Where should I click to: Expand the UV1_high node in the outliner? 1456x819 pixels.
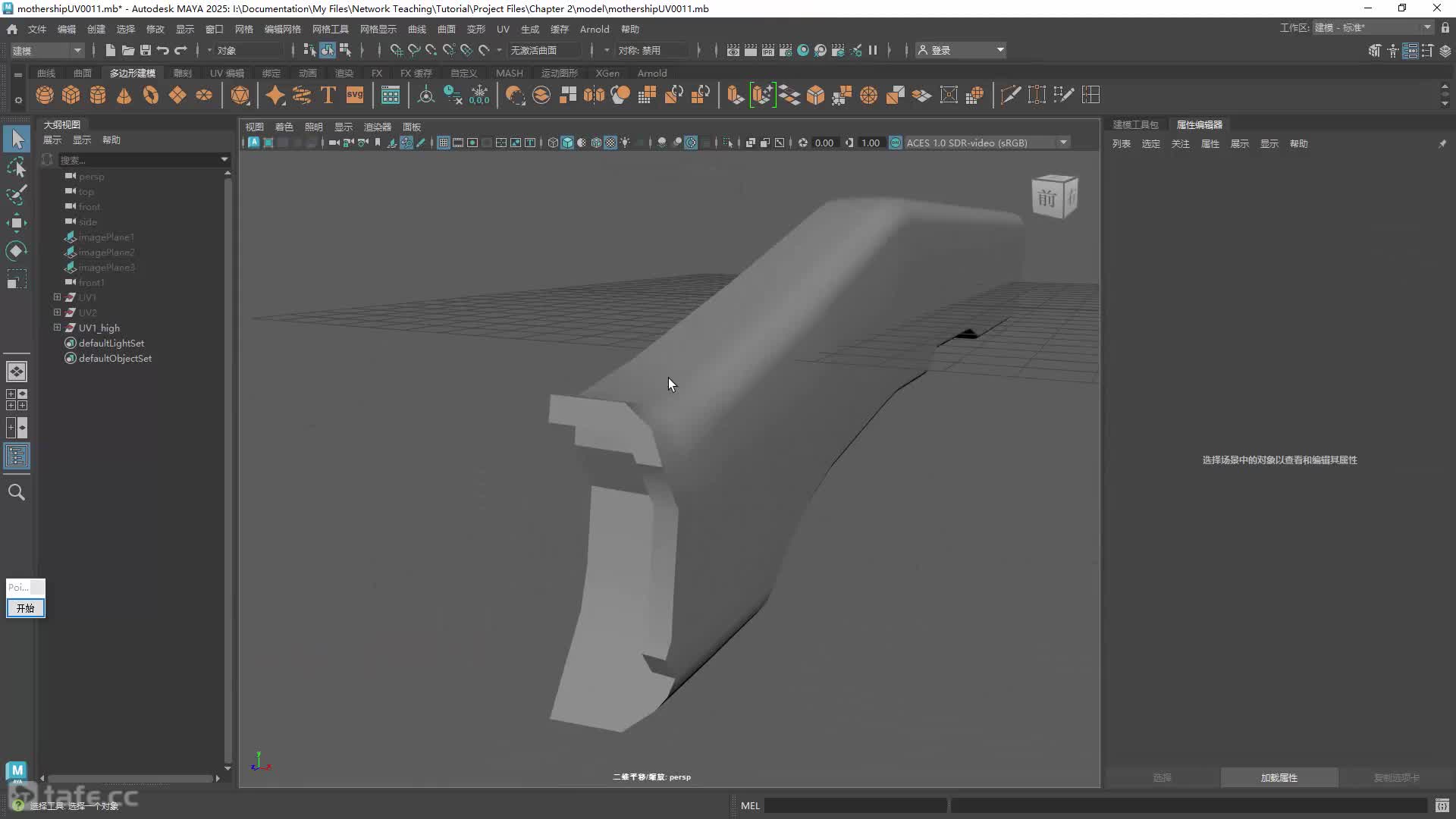coord(57,328)
